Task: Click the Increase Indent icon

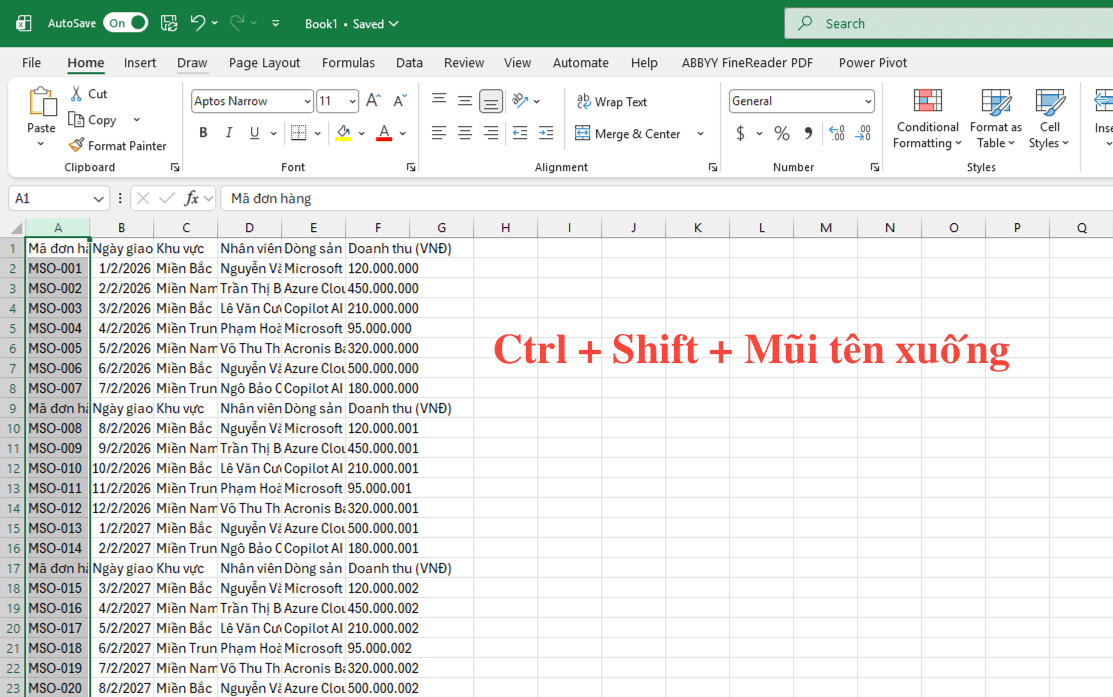Action: (546, 133)
